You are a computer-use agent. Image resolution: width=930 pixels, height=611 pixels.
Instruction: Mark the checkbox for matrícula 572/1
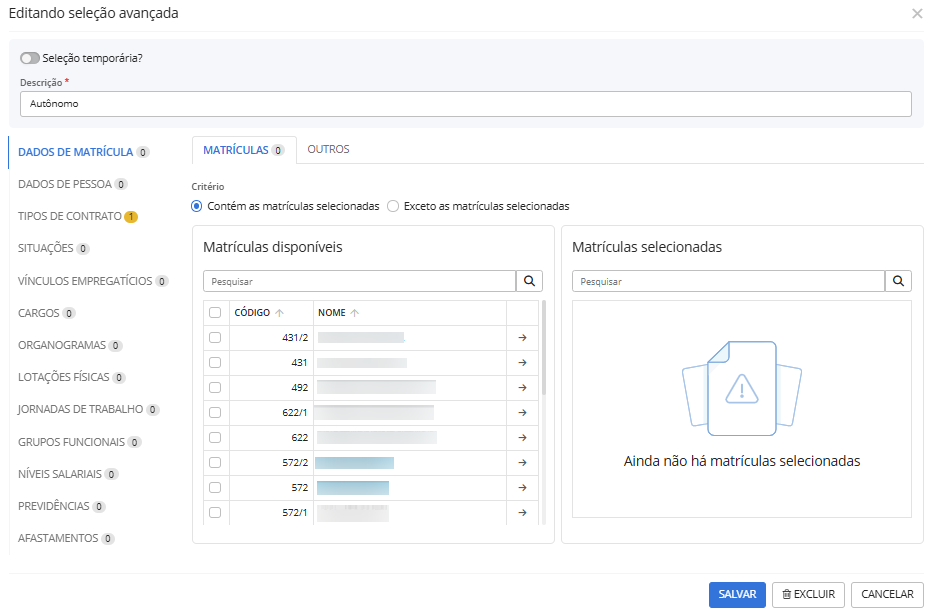pos(215,512)
